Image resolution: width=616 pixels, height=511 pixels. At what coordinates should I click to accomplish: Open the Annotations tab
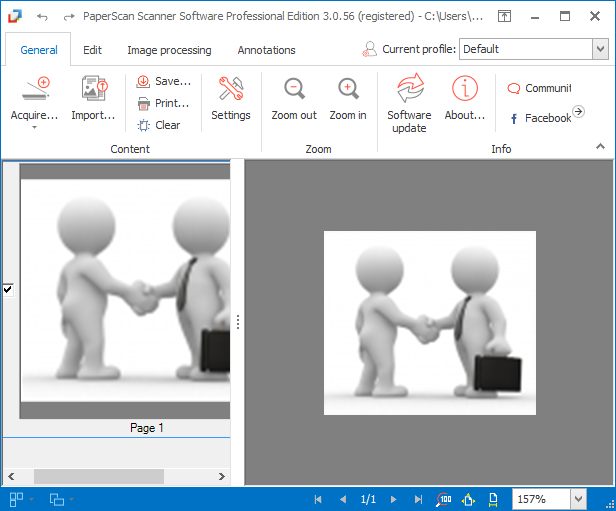click(x=266, y=50)
